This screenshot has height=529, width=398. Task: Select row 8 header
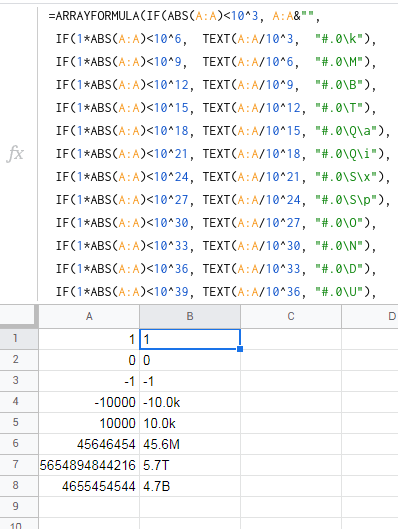click(x=16, y=485)
